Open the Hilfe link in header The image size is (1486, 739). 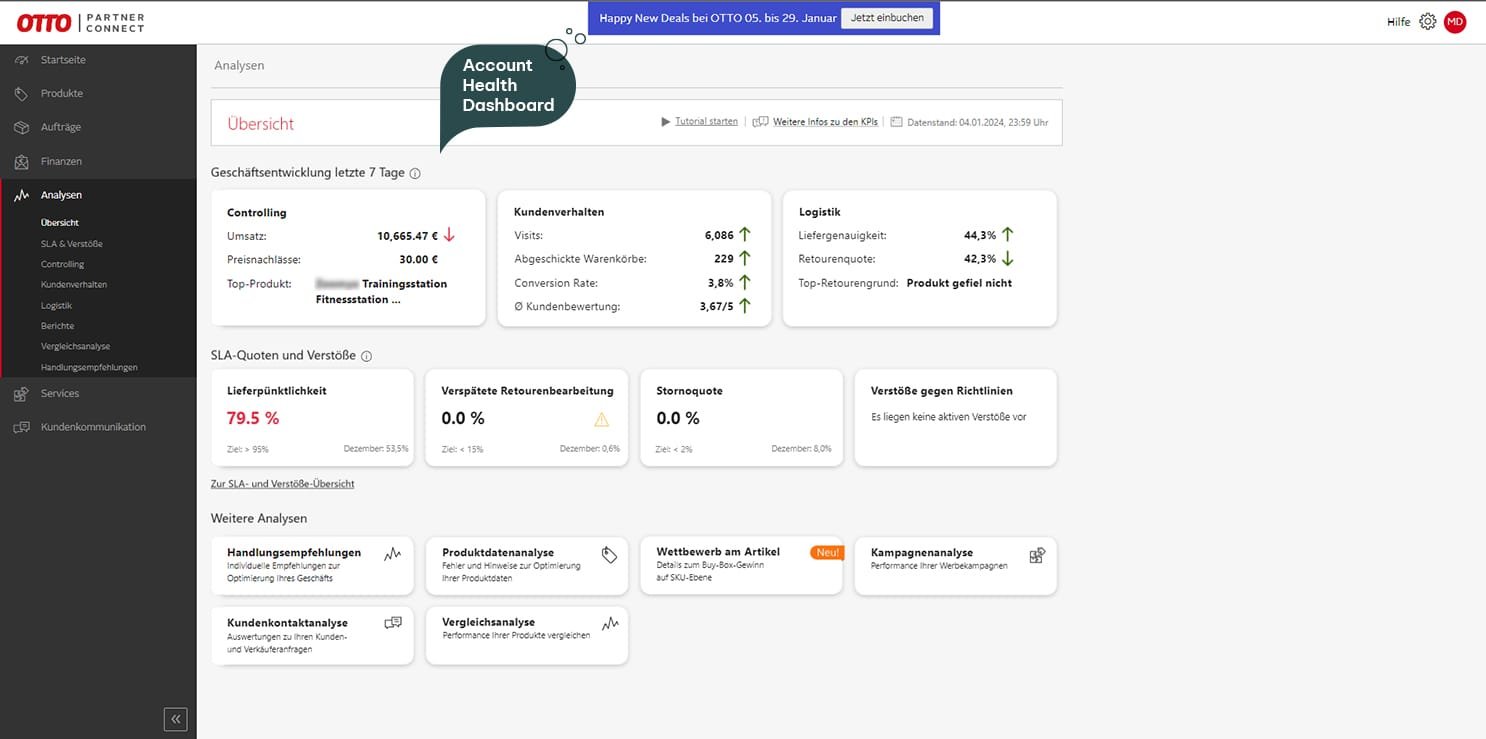click(x=1398, y=22)
